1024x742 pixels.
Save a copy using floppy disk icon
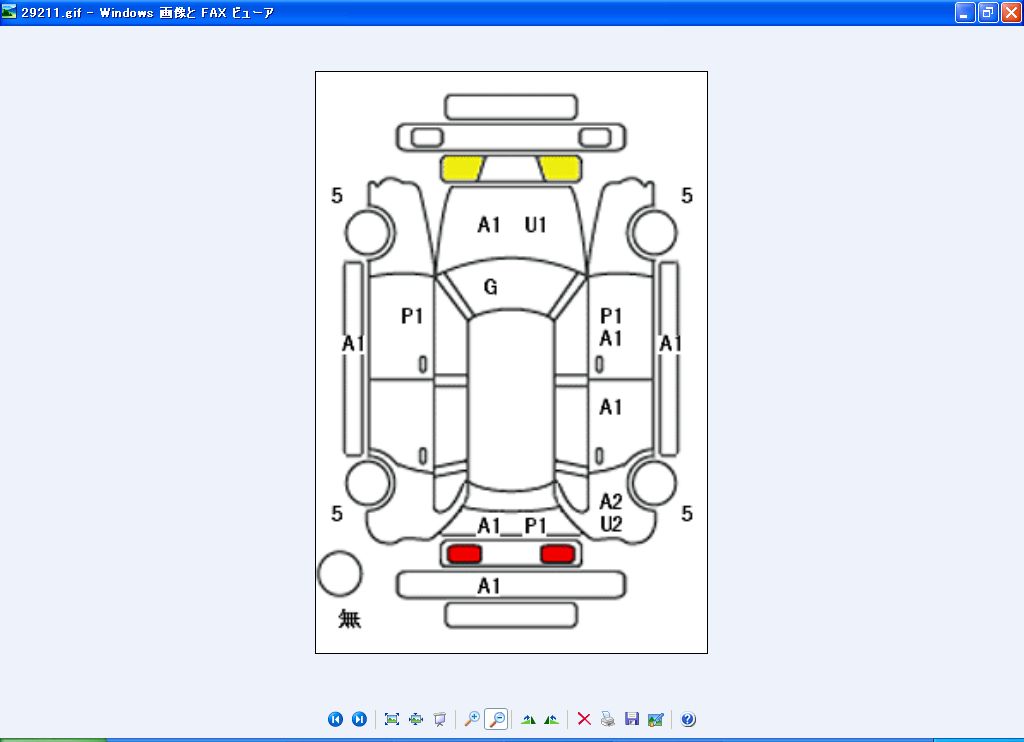click(x=631, y=719)
